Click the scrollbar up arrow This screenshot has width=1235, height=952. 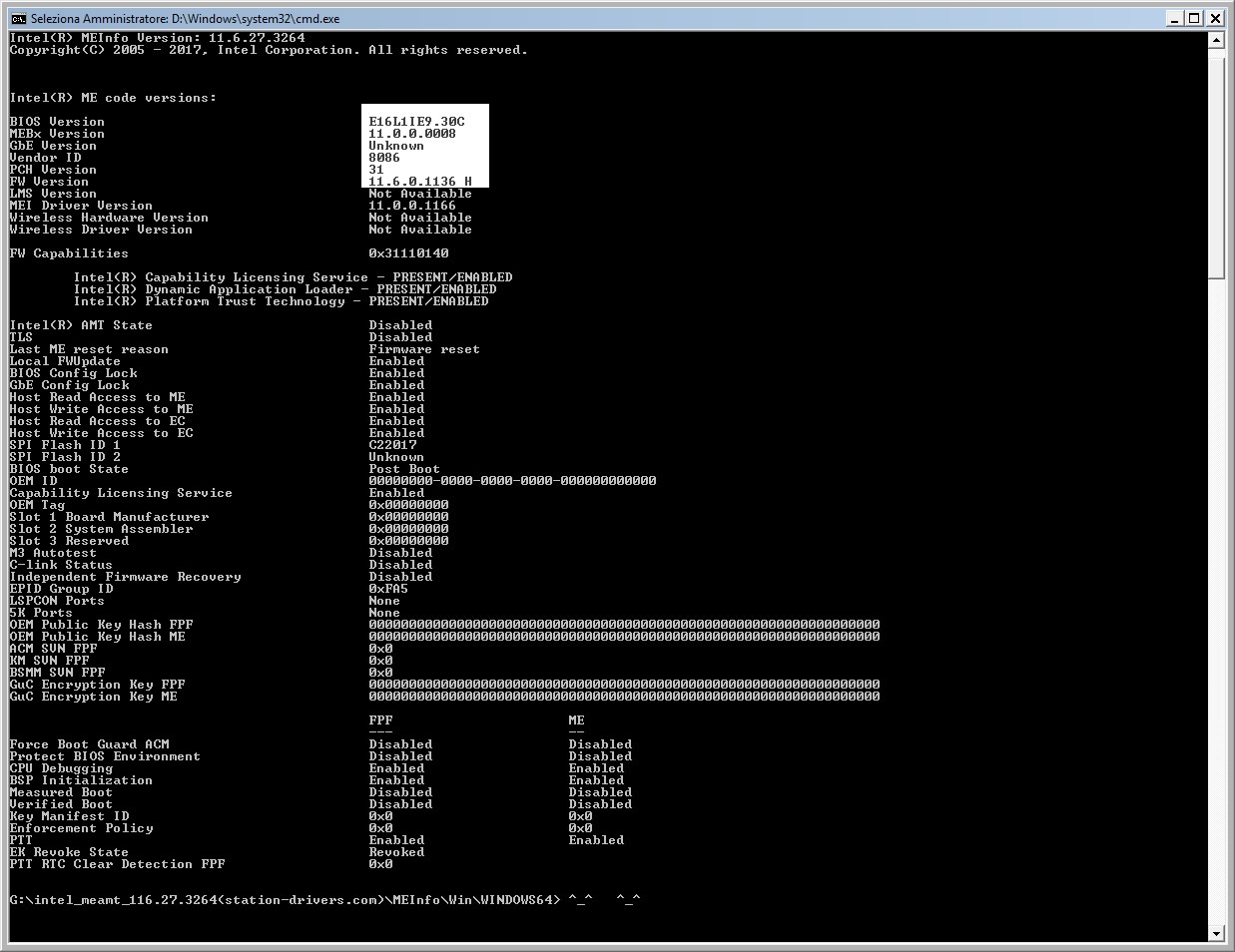tap(1216, 41)
